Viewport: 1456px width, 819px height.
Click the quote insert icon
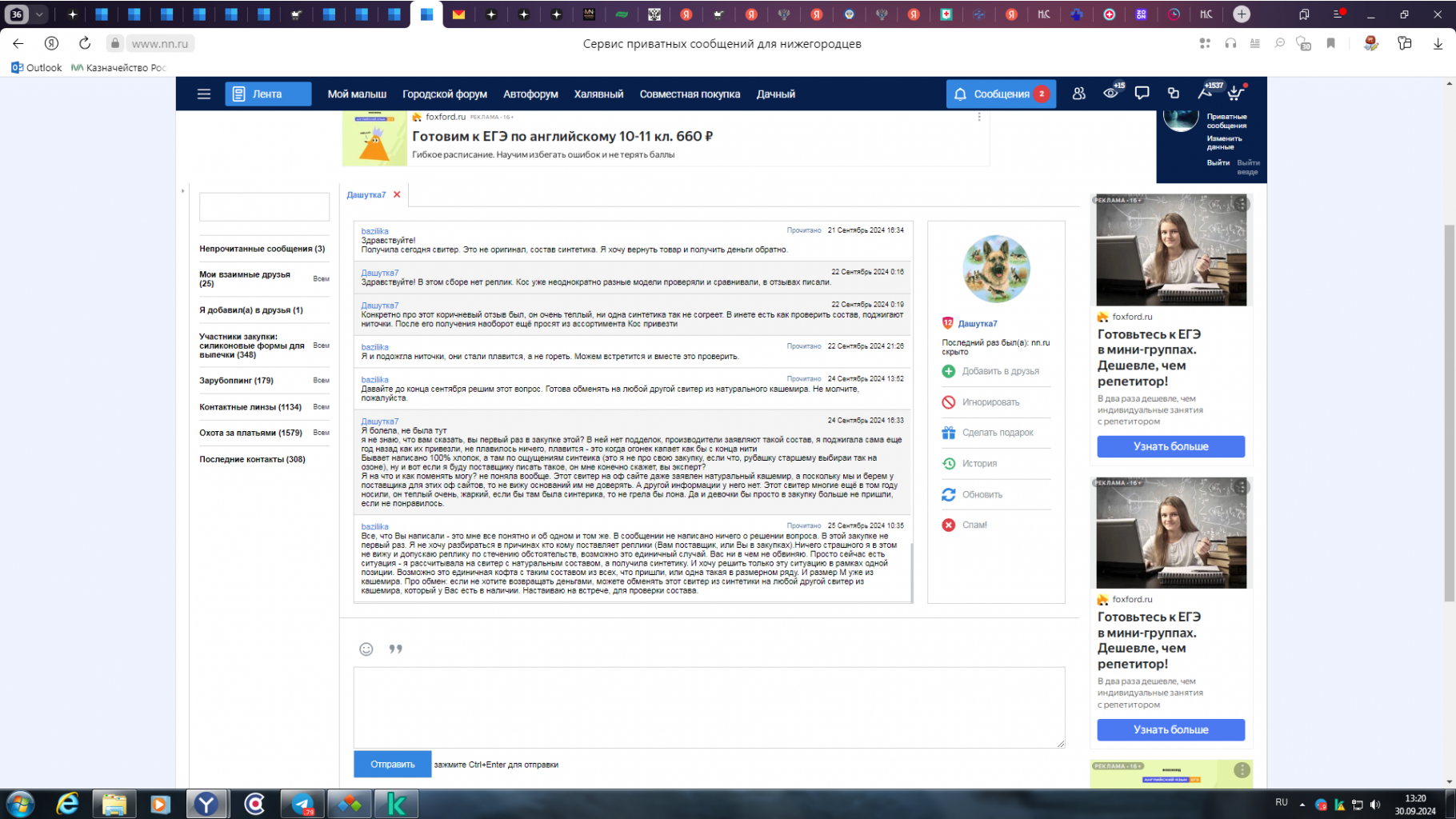pos(395,649)
